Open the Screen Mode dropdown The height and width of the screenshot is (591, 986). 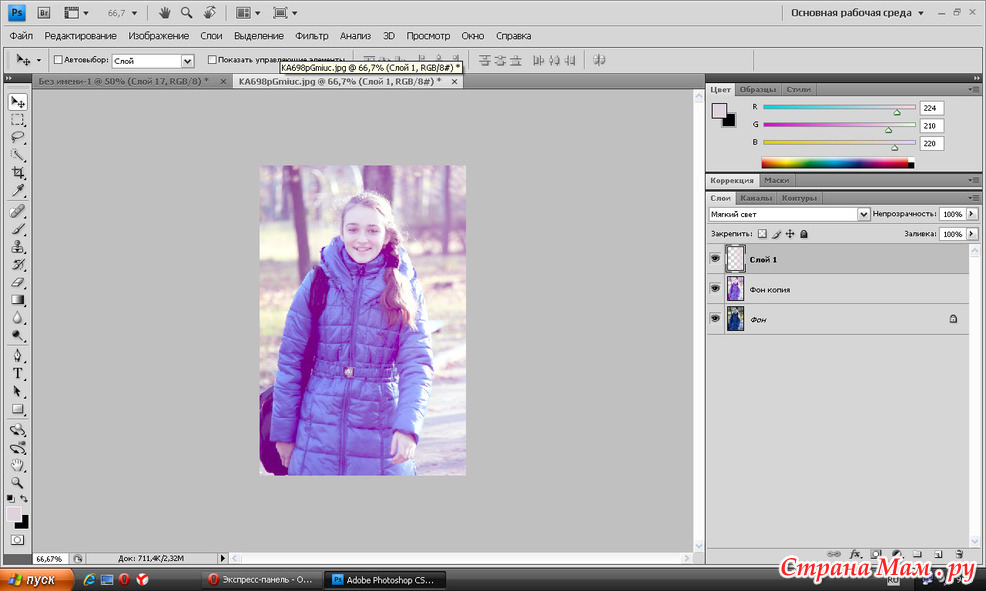point(285,13)
